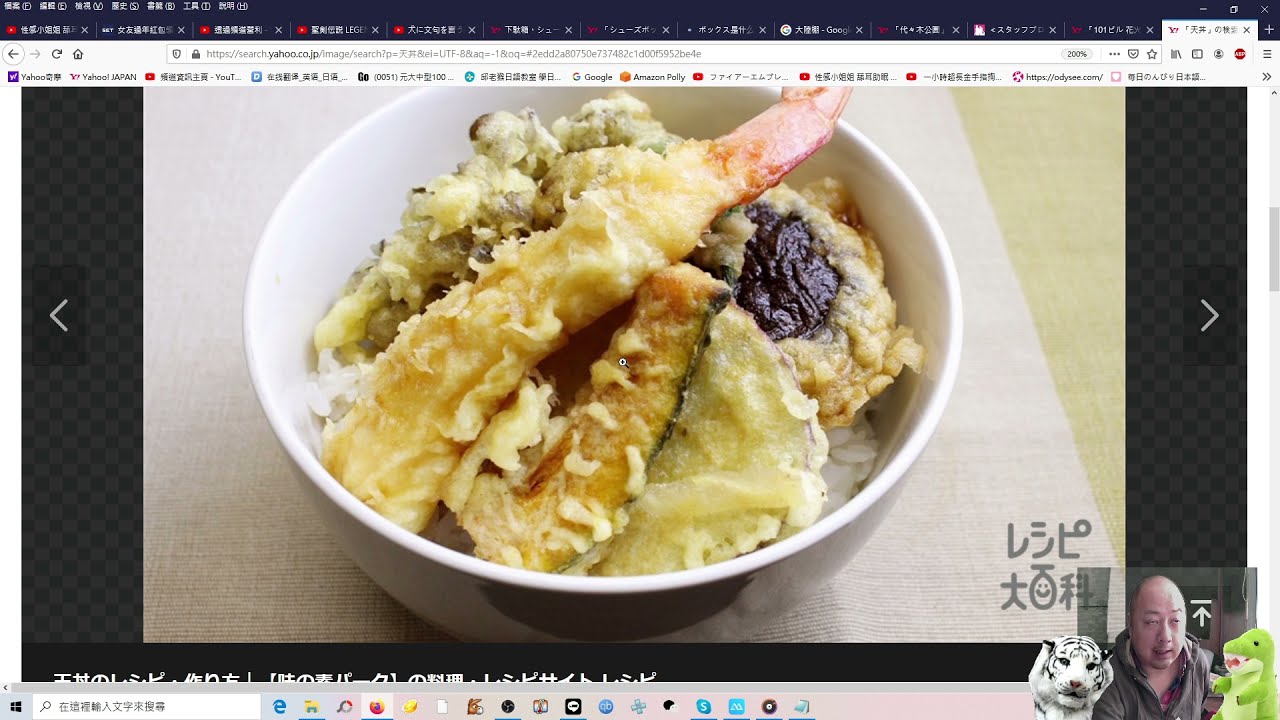The width and height of the screenshot is (1280, 720).
Task: Open the Yahoo奇摩 bookmark
Action: pyautogui.click(x=34, y=77)
